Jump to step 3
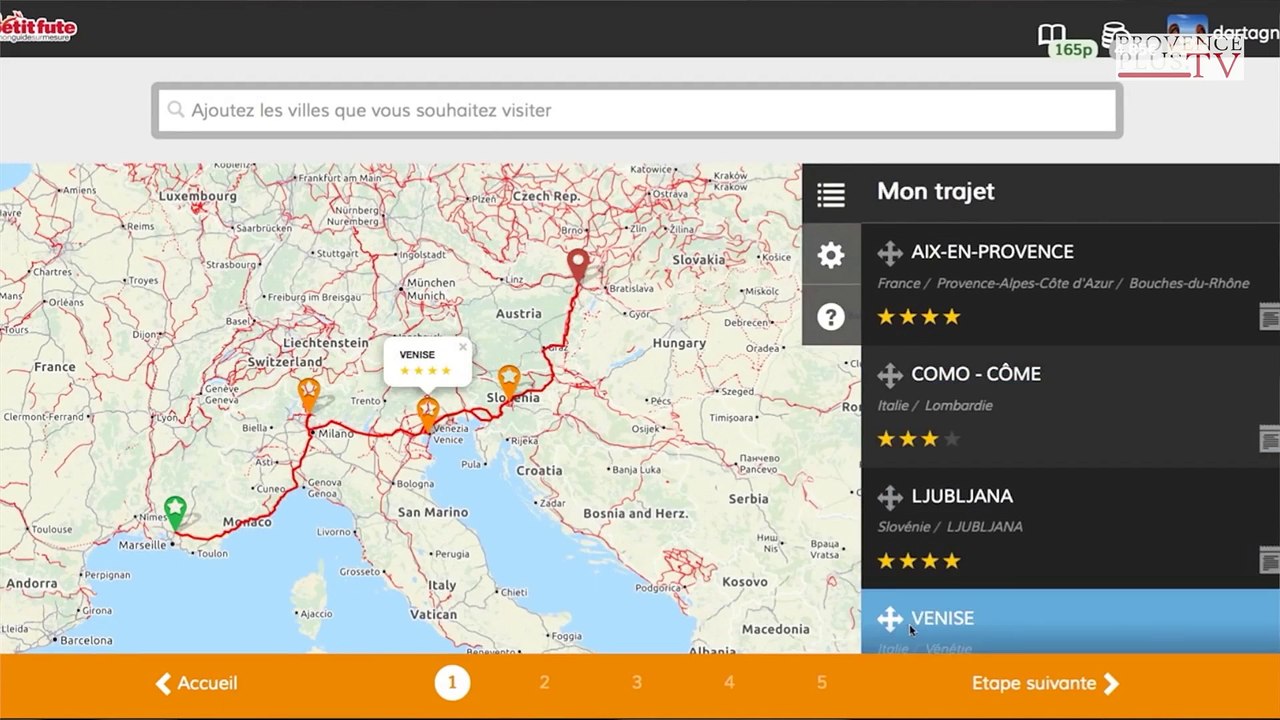This screenshot has width=1280, height=720. pos(636,683)
